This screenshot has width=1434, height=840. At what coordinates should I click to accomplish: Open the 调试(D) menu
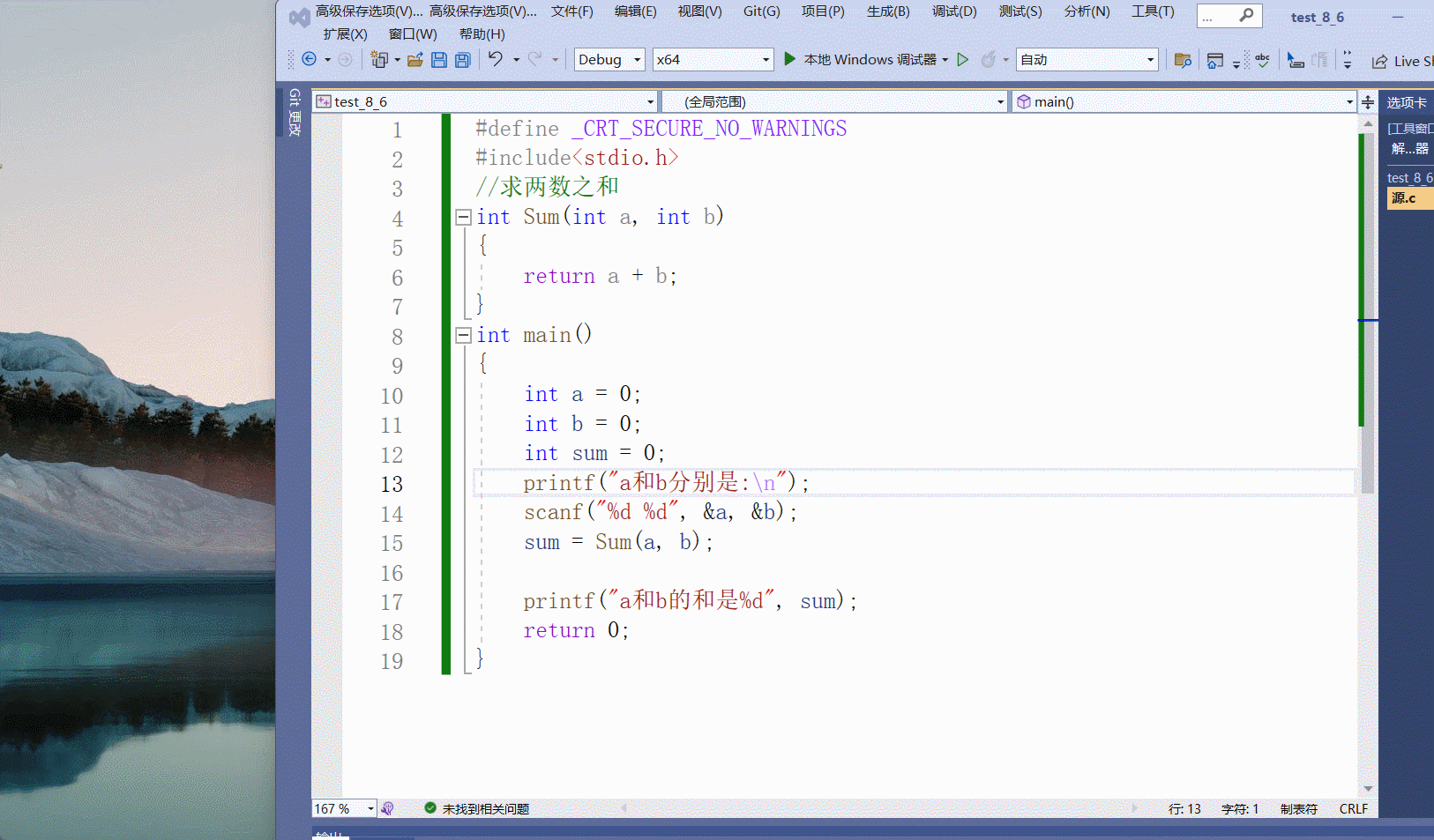pos(954,11)
